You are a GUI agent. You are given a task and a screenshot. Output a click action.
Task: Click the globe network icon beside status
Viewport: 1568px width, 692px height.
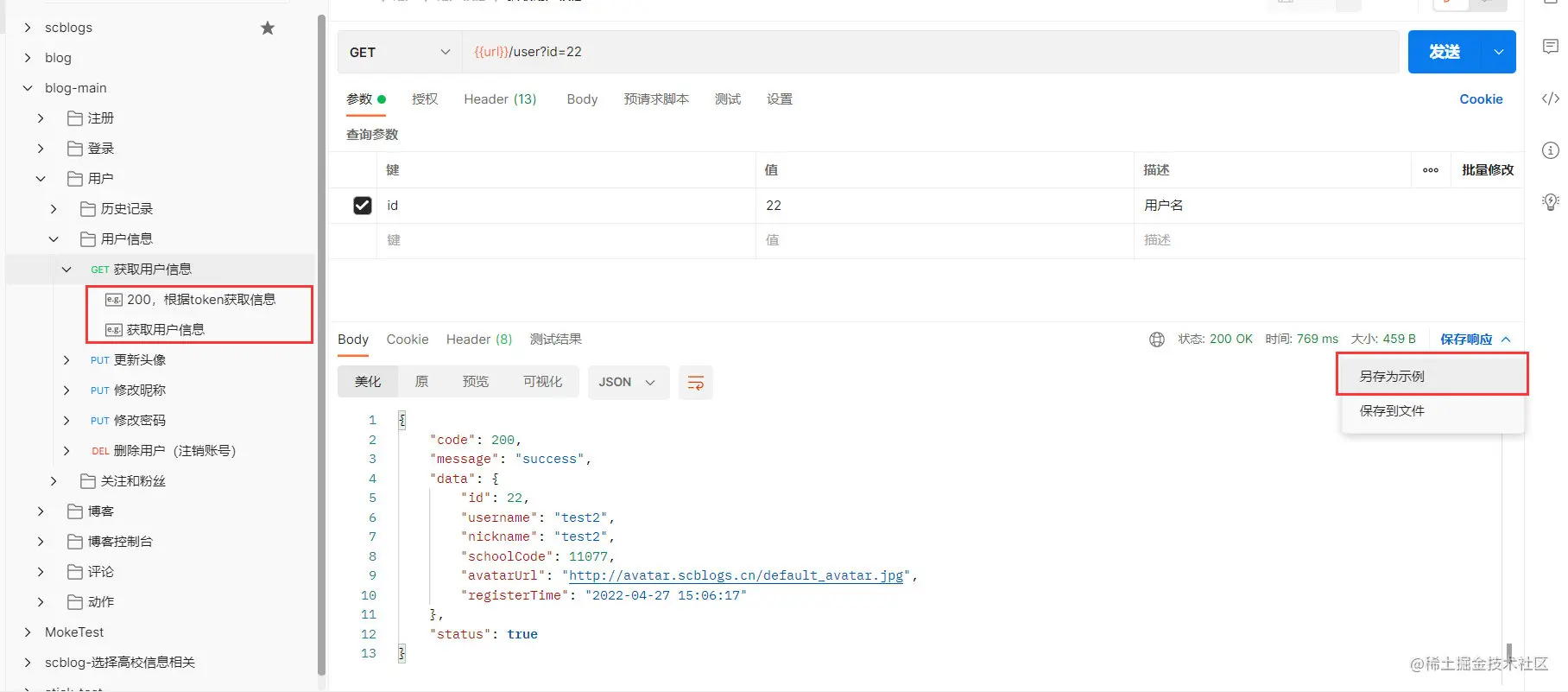[1157, 340]
